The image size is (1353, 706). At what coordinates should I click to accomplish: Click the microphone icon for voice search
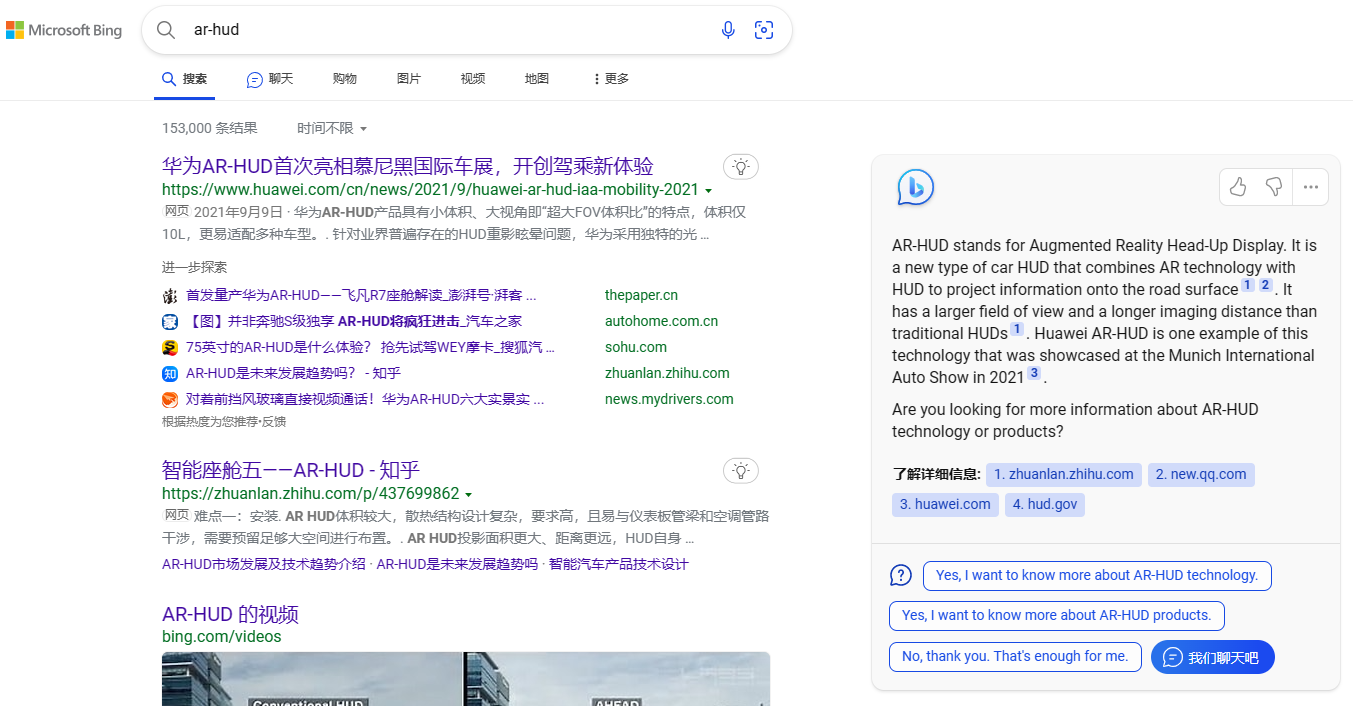pos(728,30)
